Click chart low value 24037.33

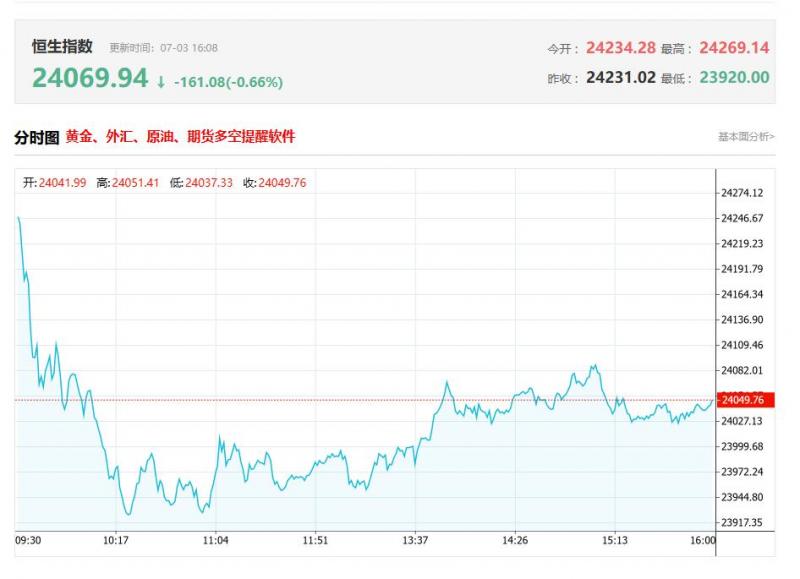pyautogui.click(x=209, y=183)
